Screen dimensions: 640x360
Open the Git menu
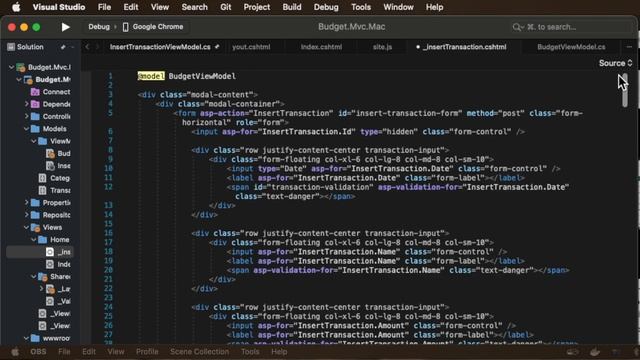[x=226, y=7]
